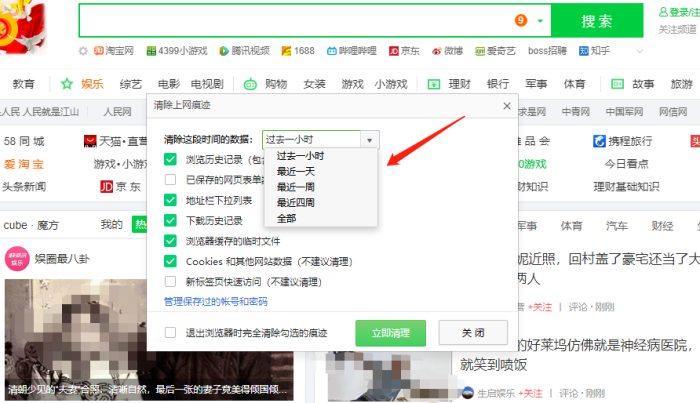Open the 关注频道 link

click(x=677, y=29)
